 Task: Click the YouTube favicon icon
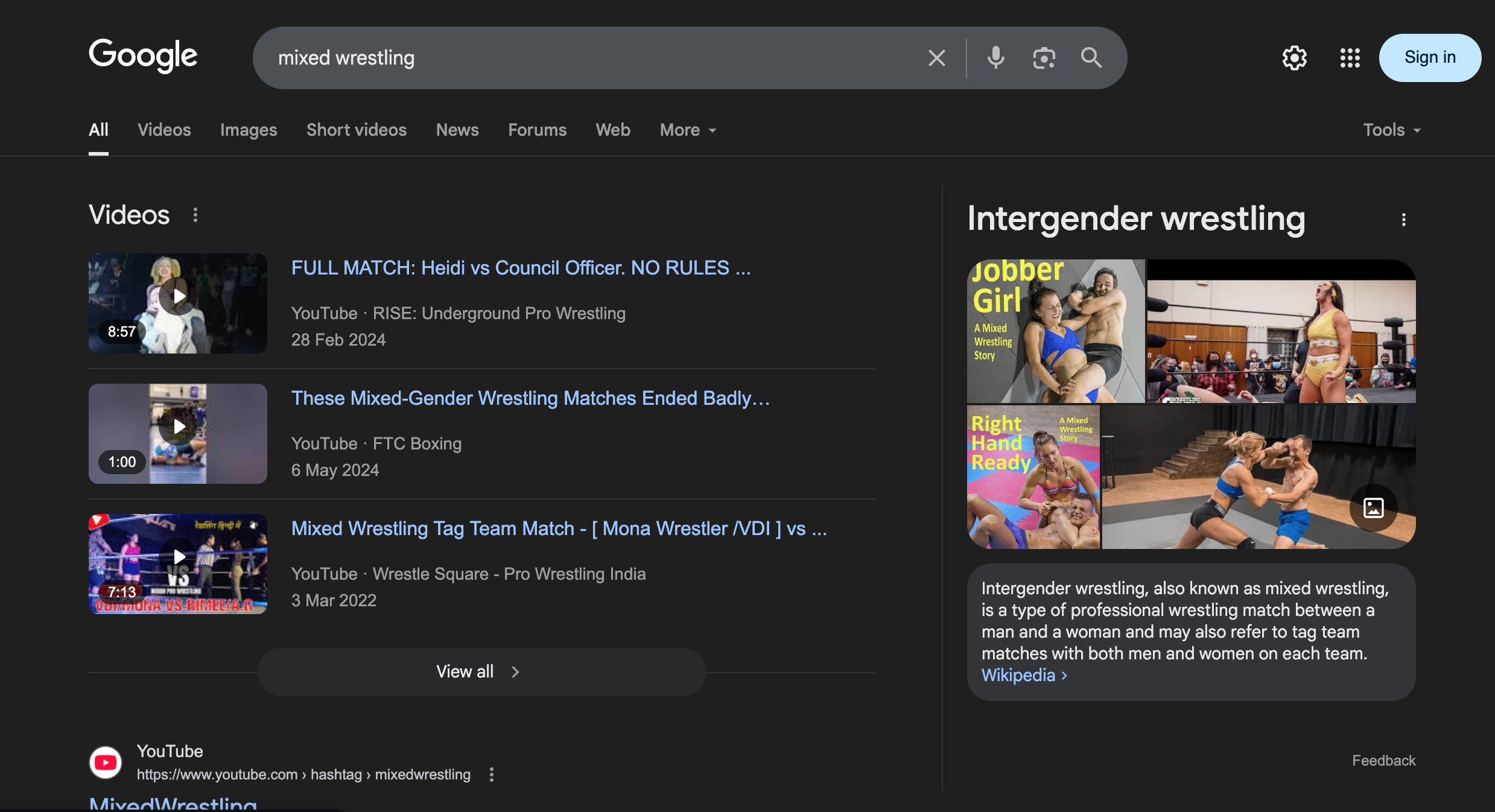pyautogui.click(x=106, y=763)
